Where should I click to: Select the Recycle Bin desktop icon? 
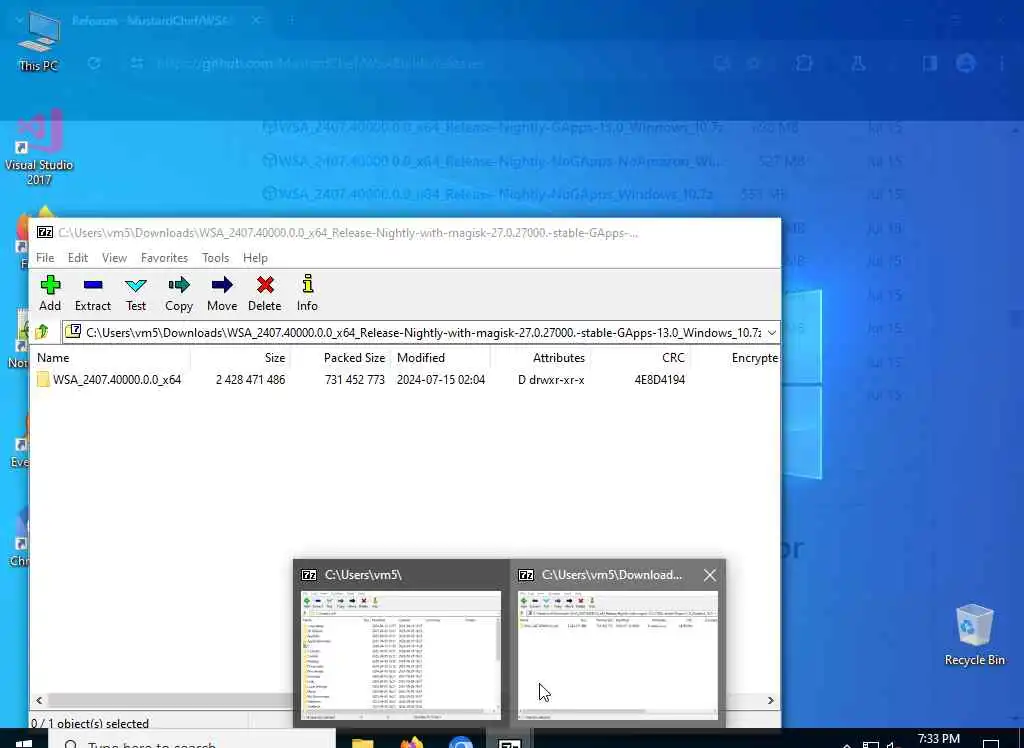974,636
